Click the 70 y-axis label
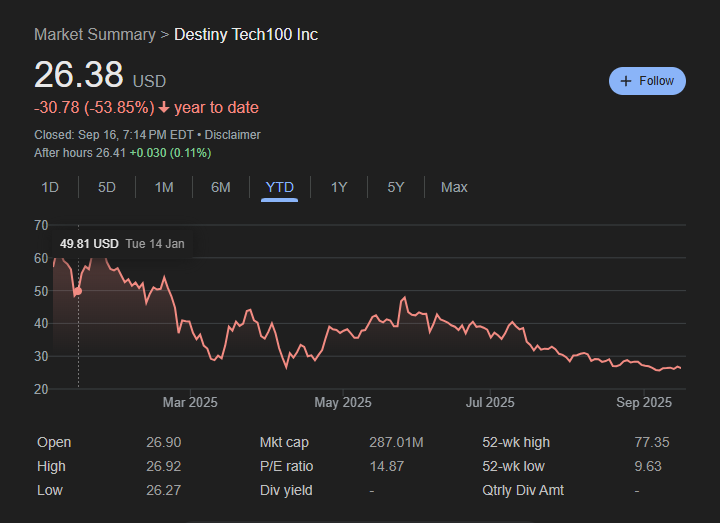 click(41, 225)
